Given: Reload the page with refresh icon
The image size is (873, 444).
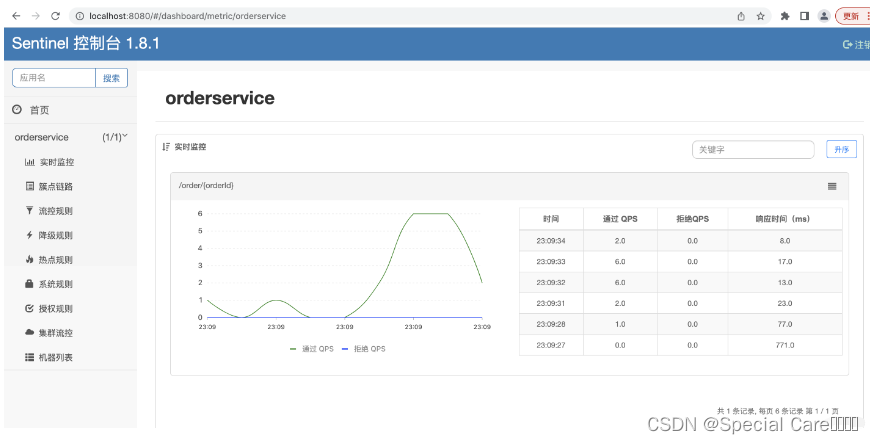Looking at the screenshot, I should pos(55,16).
